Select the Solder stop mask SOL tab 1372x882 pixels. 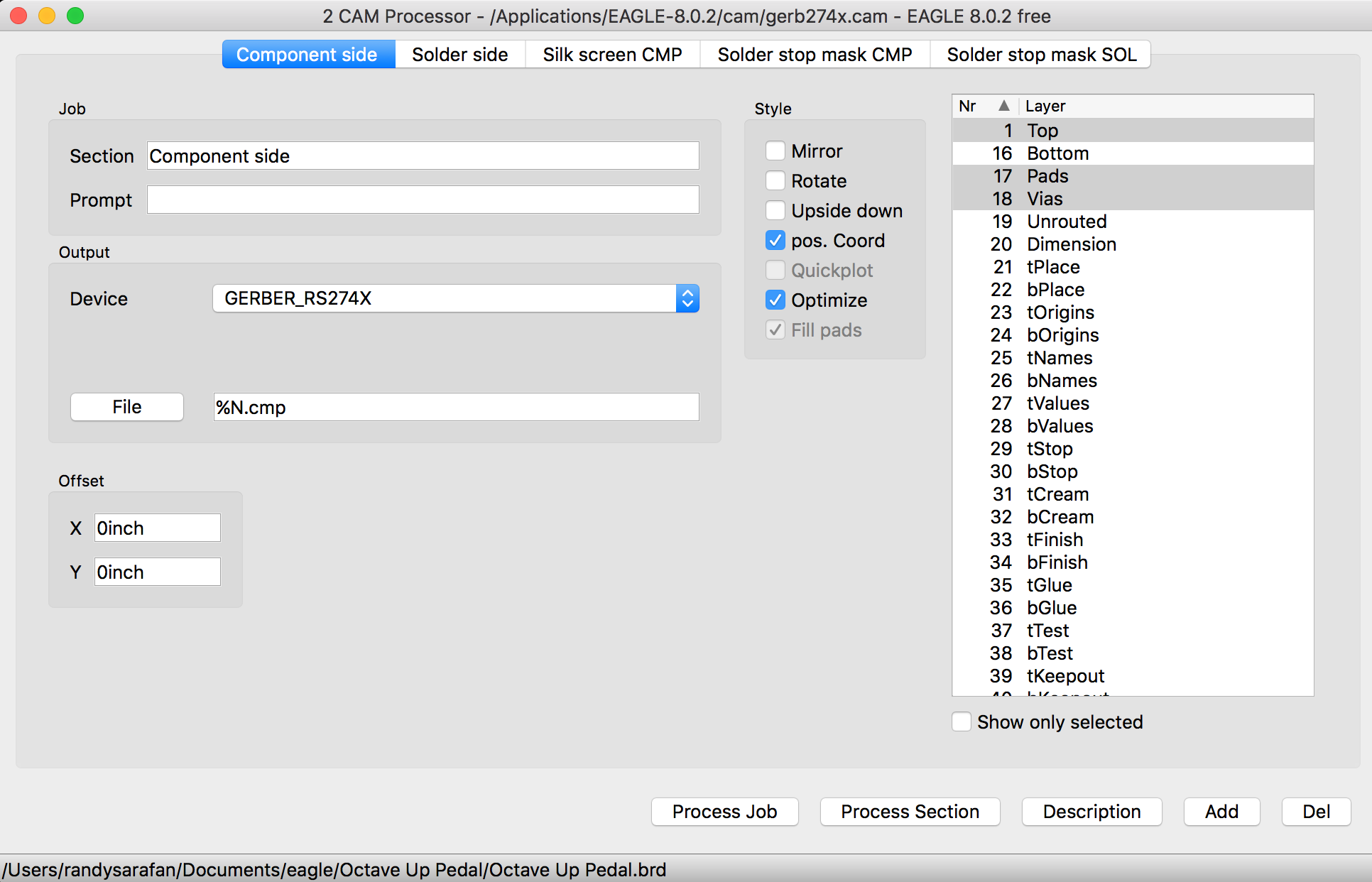1041,55
